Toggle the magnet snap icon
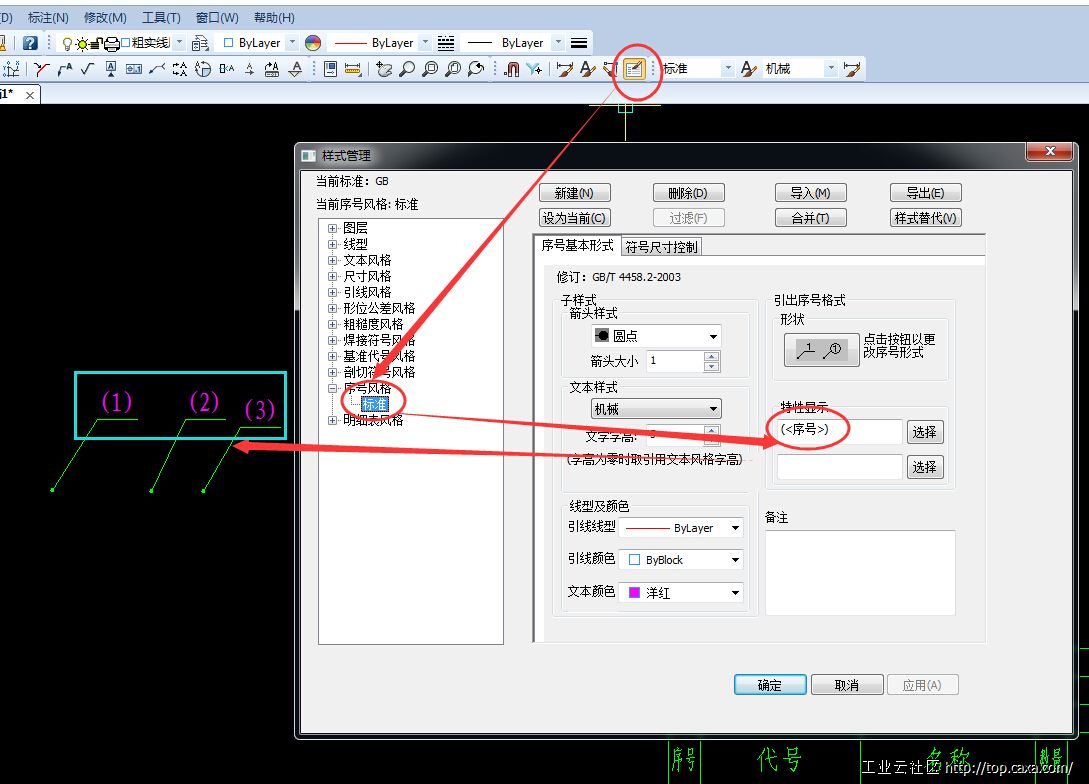This screenshot has height=784, width=1089. click(x=511, y=69)
